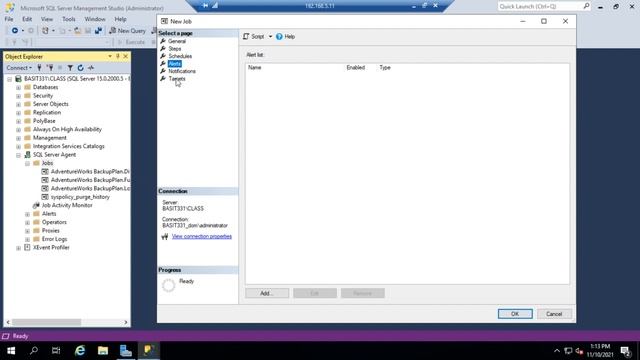Expand the PolyBase folder
This screenshot has height=360, width=640.
coord(18,122)
